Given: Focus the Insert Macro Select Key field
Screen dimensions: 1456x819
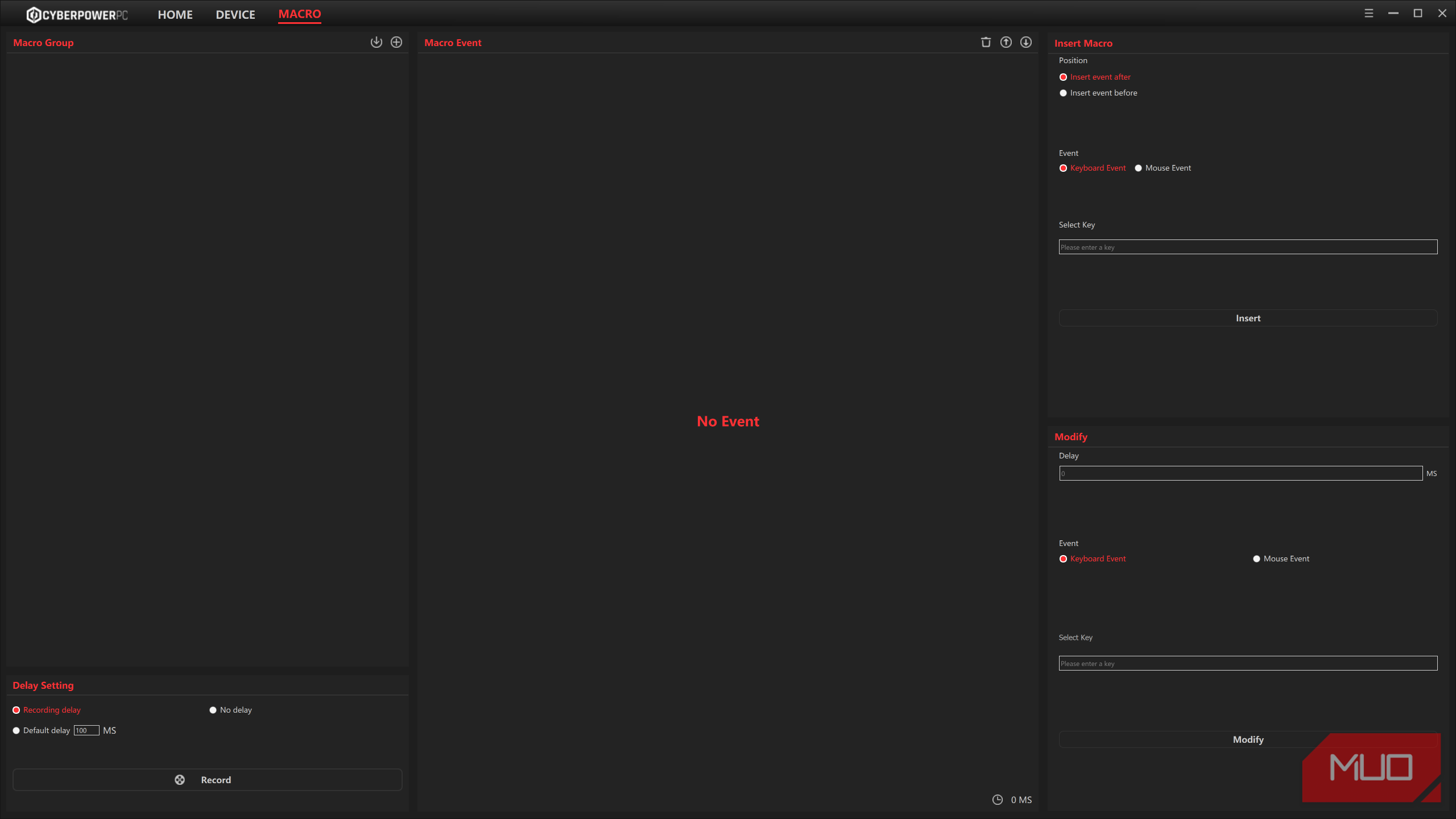Looking at the screenshot, I should pos(1248,247).
